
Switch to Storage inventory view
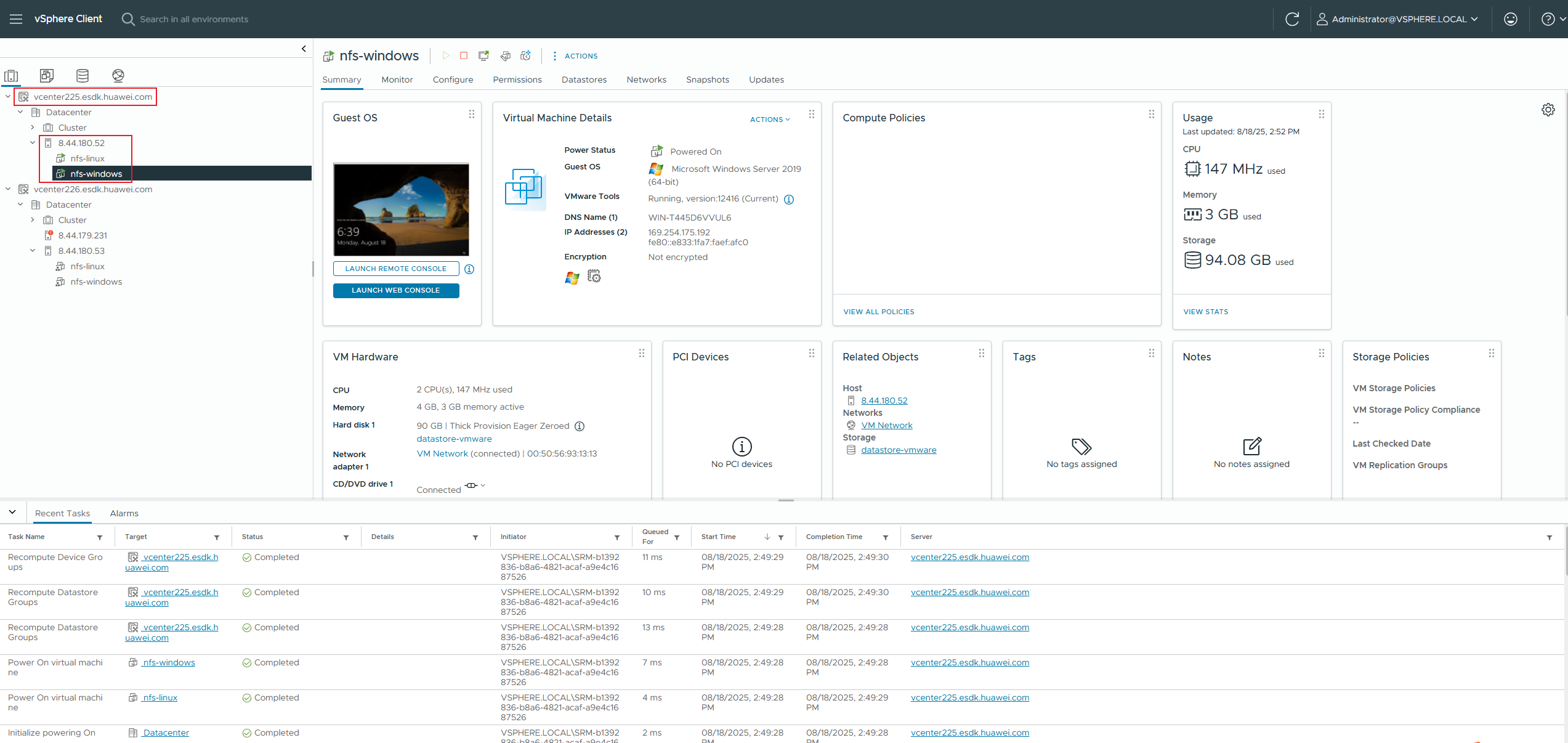(83, 76)
